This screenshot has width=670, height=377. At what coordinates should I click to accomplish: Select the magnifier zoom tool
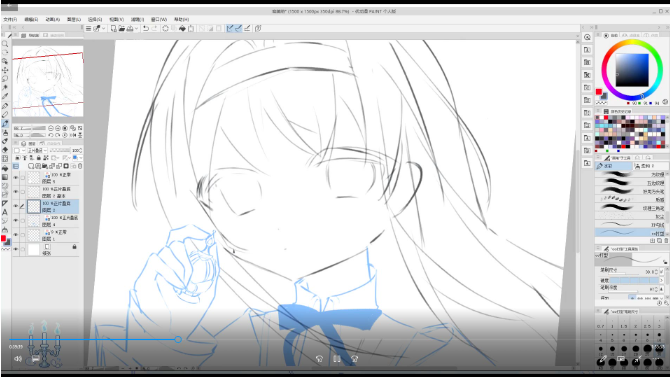pyautogui.click(x=5, y=44)
